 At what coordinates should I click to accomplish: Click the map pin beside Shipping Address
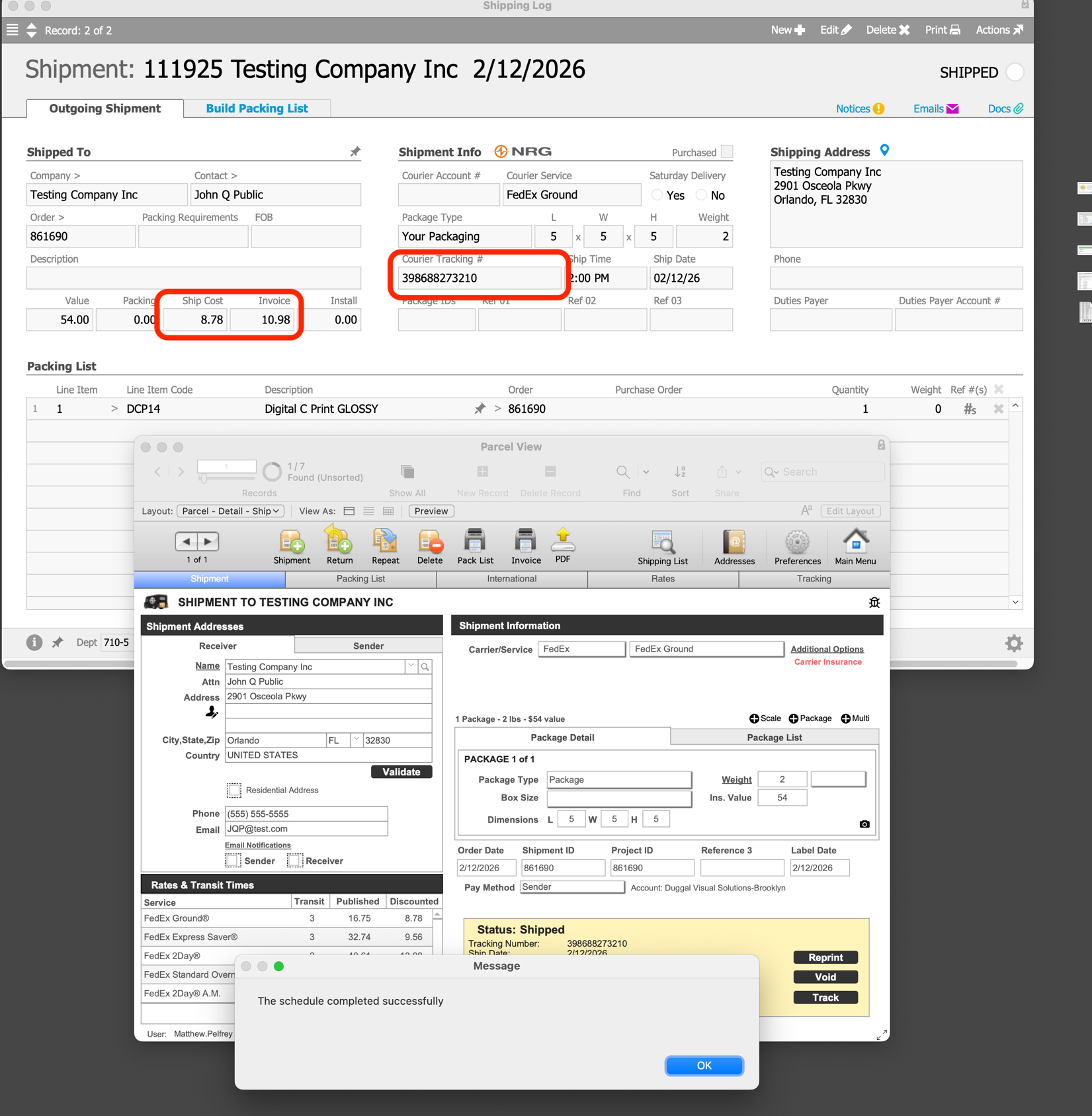point(886,150)
